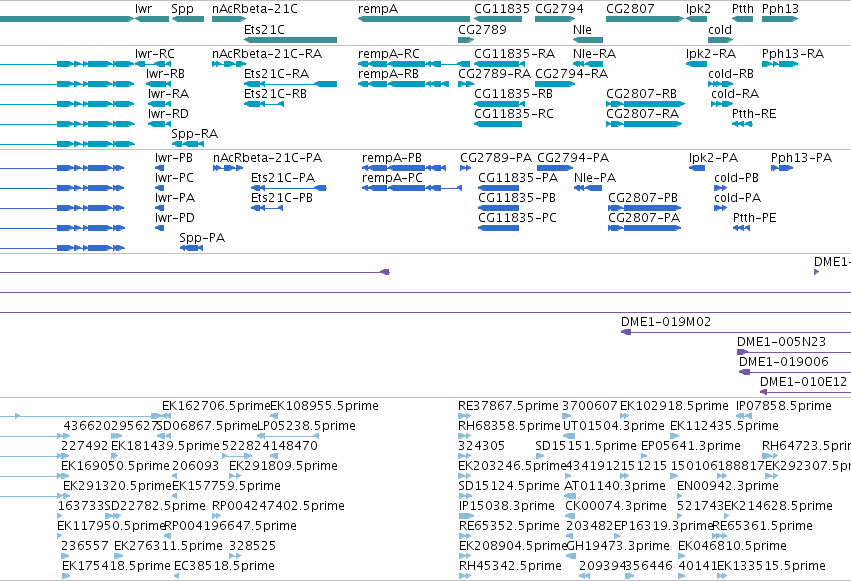Select the rempA gene bar
This screenshot has width=851, height=581.
coord(414,19)
